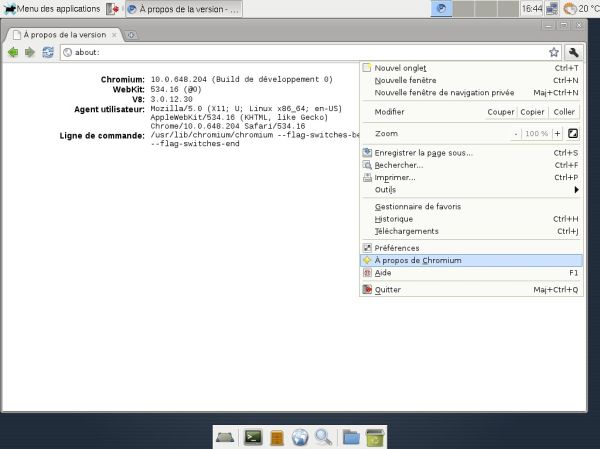This screenshot has width=600, height=449.
Task: Click the green back arrow button
Action: point(13,52)
